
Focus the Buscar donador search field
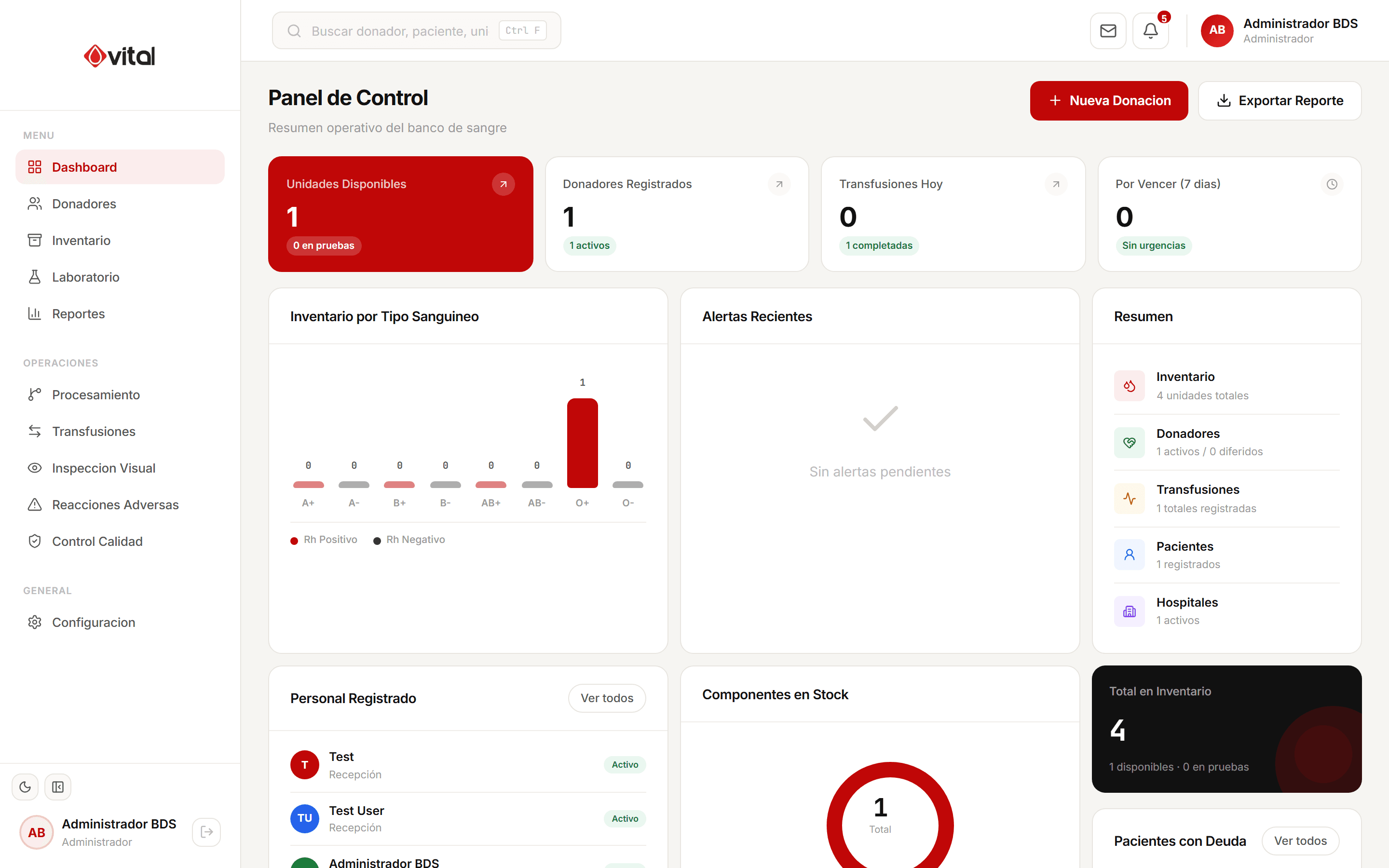416,31
